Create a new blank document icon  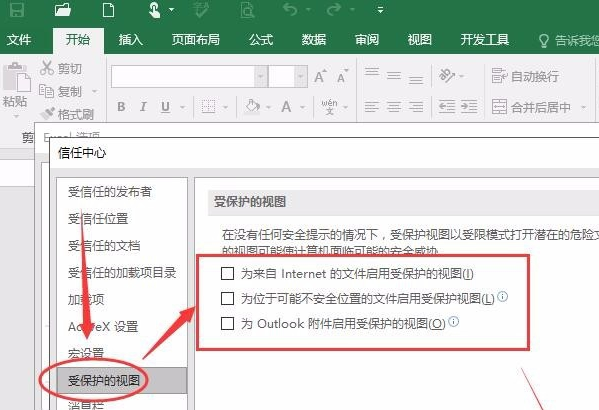(x=108, y=9)
